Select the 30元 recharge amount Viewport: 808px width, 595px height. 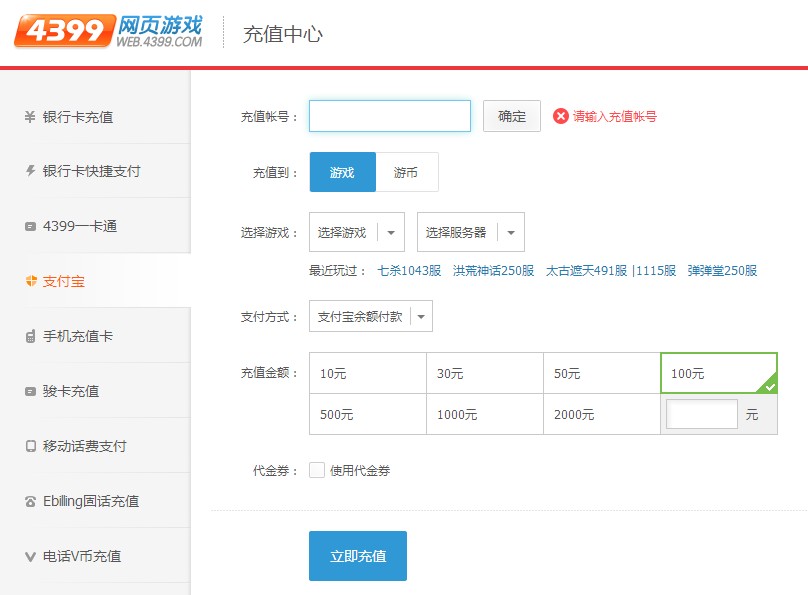[x=485, y=373]
